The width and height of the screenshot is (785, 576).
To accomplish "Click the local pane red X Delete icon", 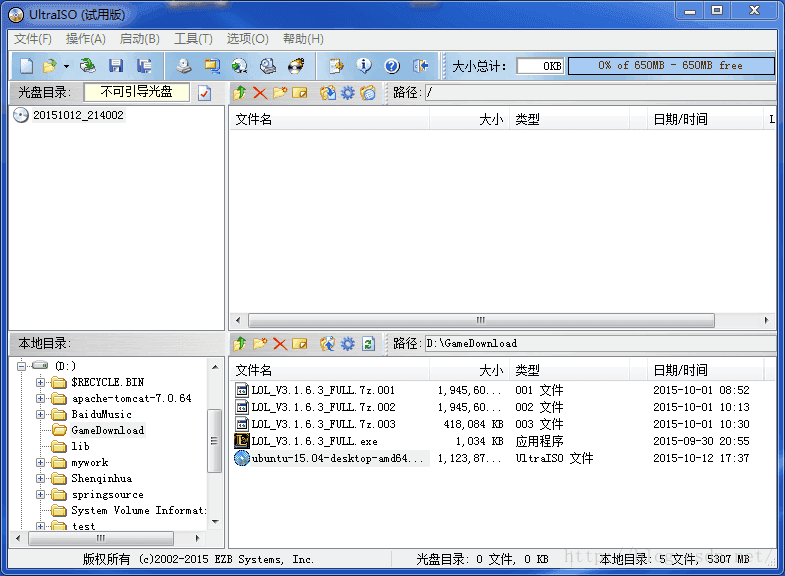I will tap(280, 344).
